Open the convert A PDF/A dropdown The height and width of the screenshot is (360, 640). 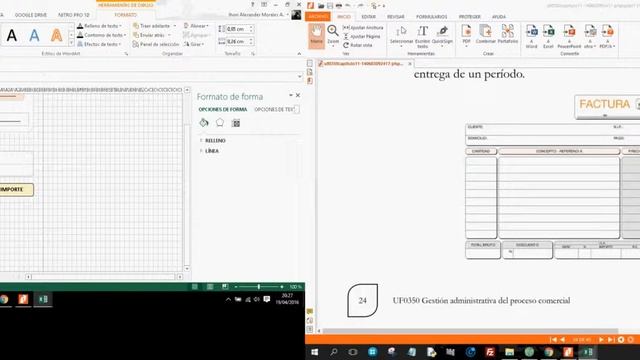(x=607, y=36)
